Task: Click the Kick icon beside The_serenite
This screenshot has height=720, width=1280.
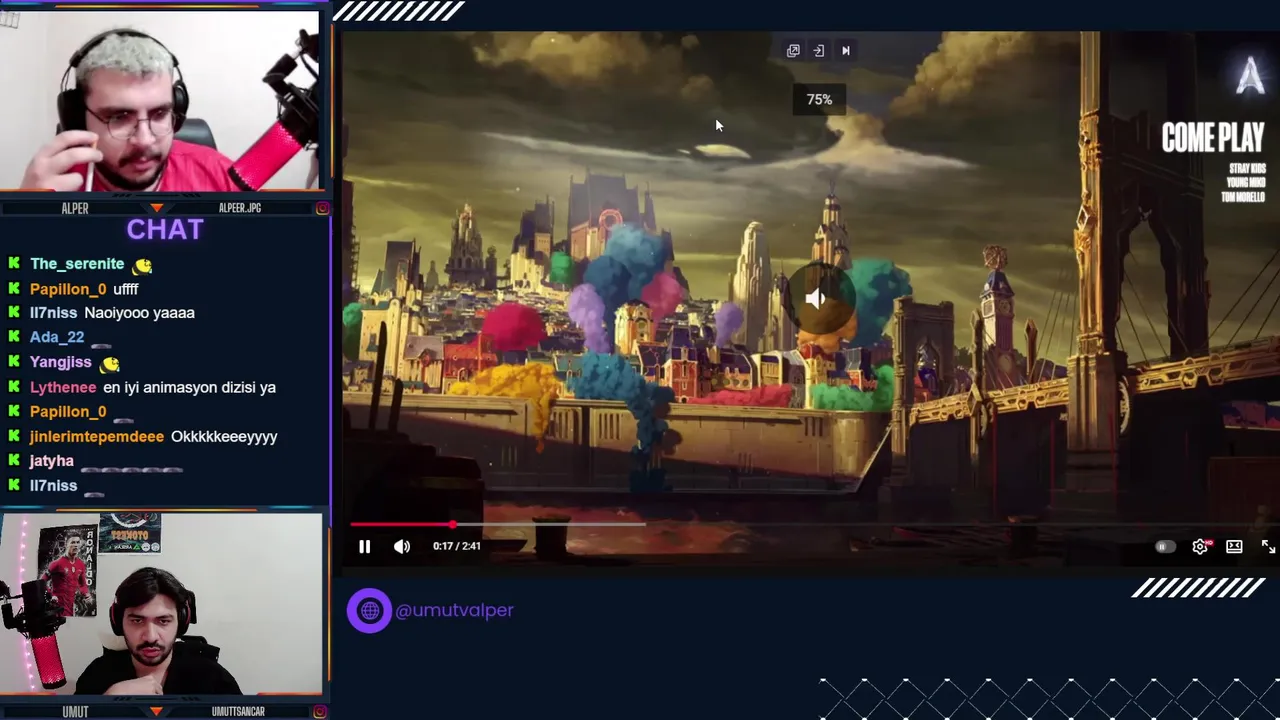Action: pos(14,264)
